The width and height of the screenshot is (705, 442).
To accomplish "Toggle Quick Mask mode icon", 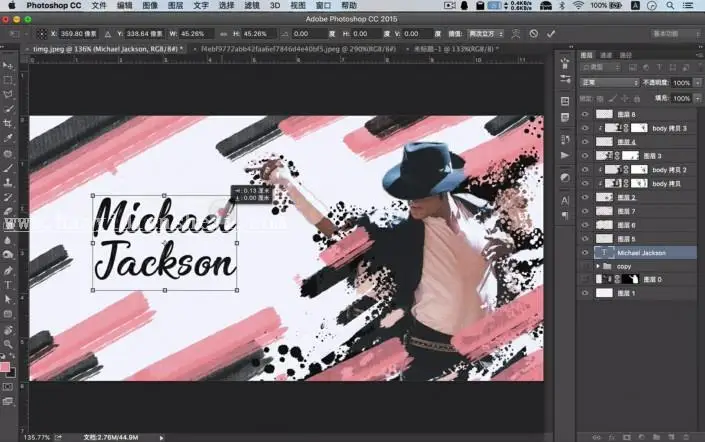I will [8, 387].
